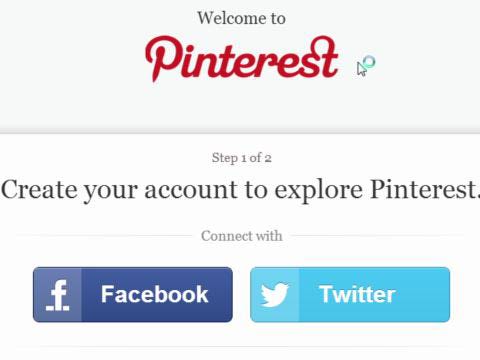Click the divider line below the social buttons
480x360 pixels.
tap(240, 347)
